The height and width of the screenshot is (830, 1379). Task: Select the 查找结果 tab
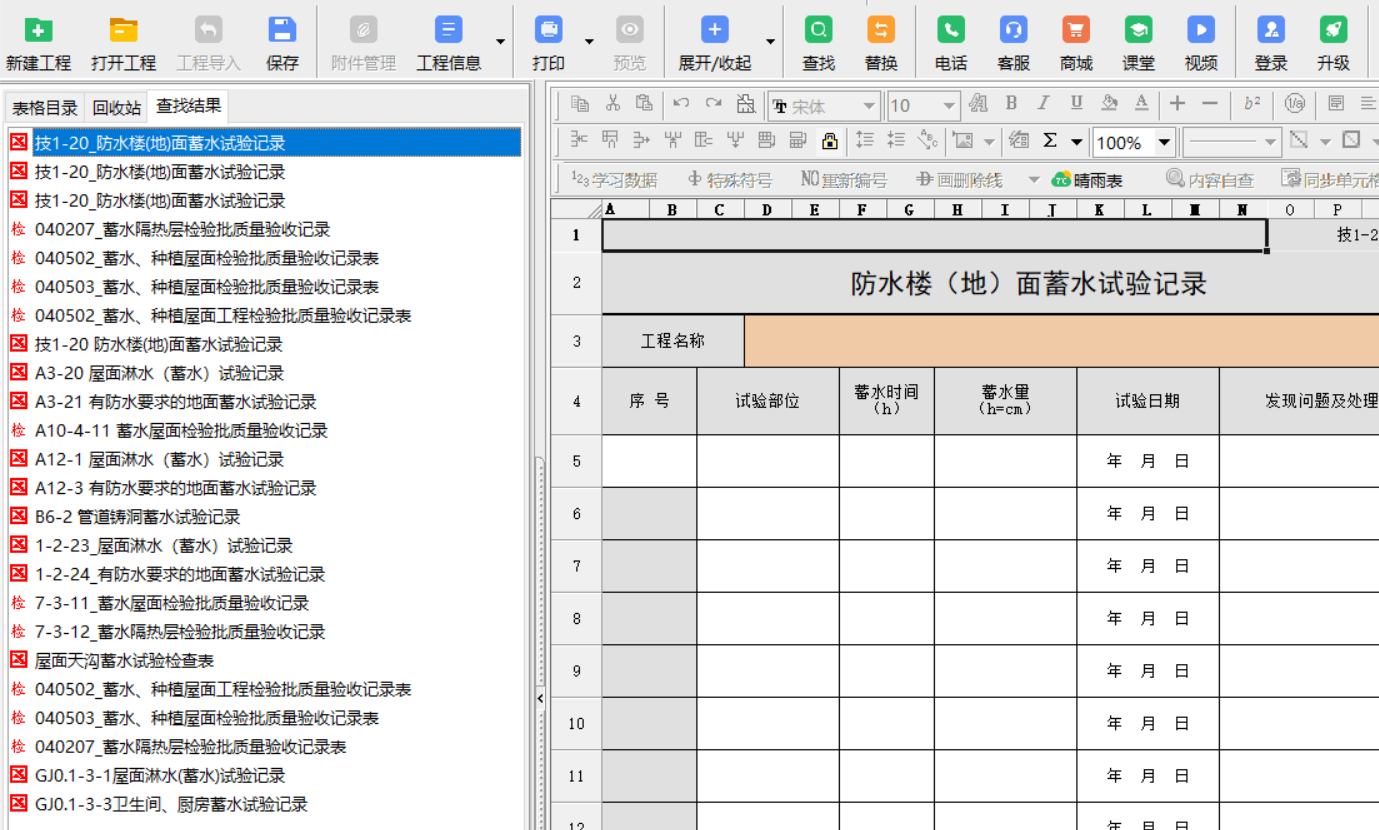click(189, 106)
